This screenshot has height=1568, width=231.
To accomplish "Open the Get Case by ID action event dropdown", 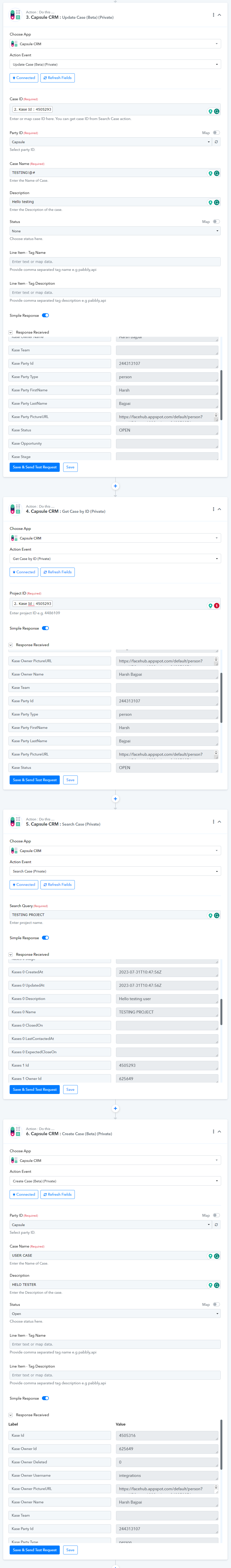I will tap(115, 559).
